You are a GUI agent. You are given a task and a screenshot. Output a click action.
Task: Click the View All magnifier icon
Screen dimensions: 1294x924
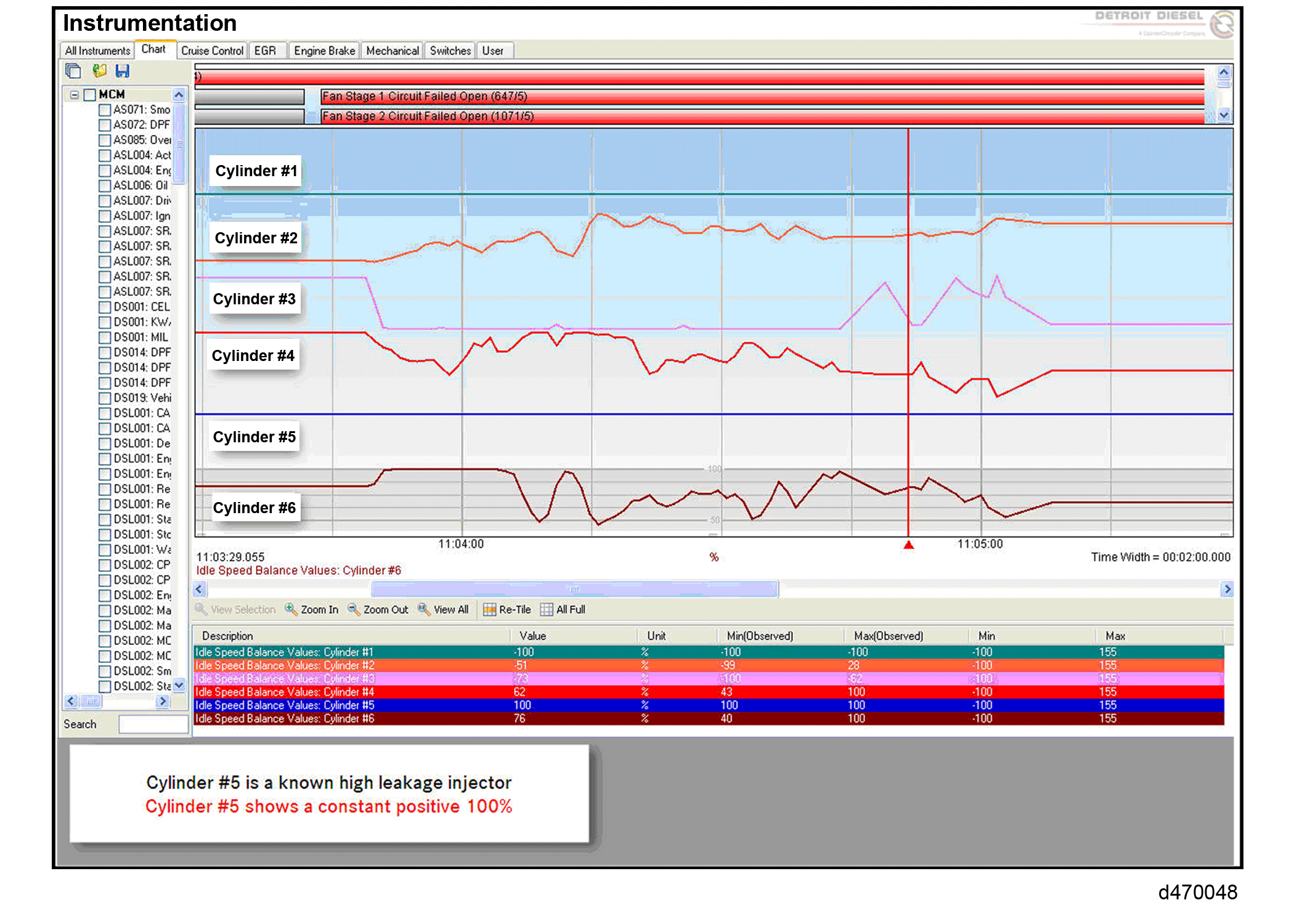(424, 609)
